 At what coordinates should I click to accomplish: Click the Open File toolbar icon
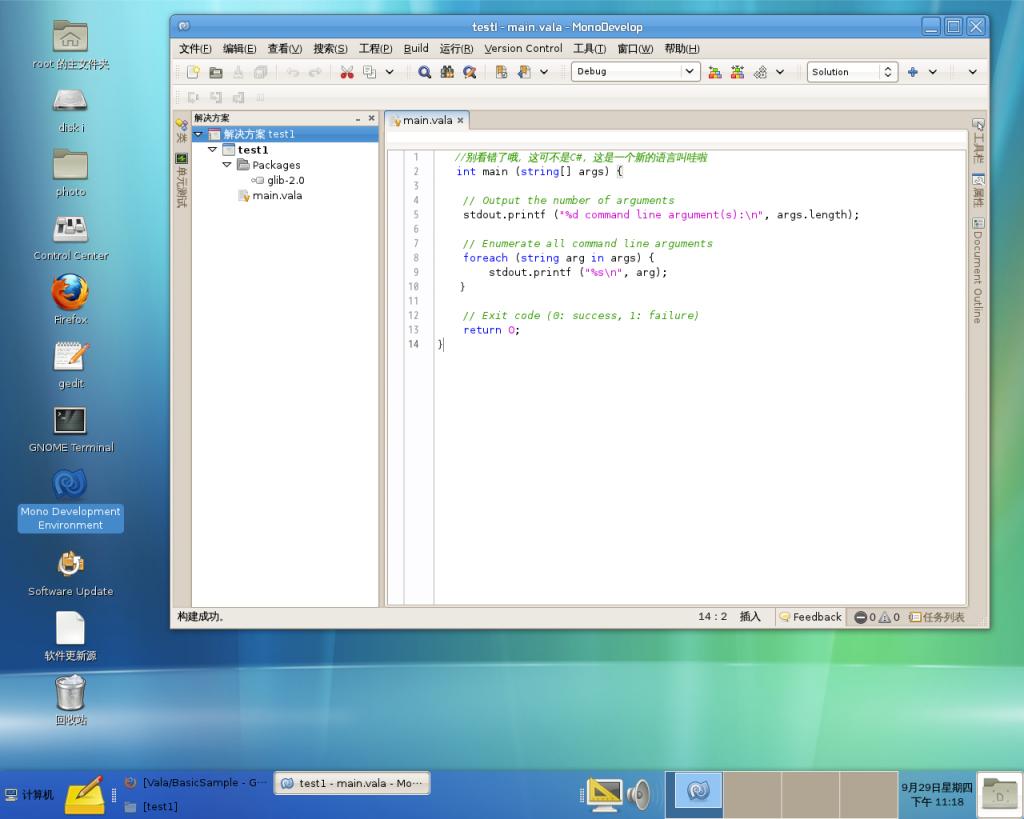coord(216,72)
